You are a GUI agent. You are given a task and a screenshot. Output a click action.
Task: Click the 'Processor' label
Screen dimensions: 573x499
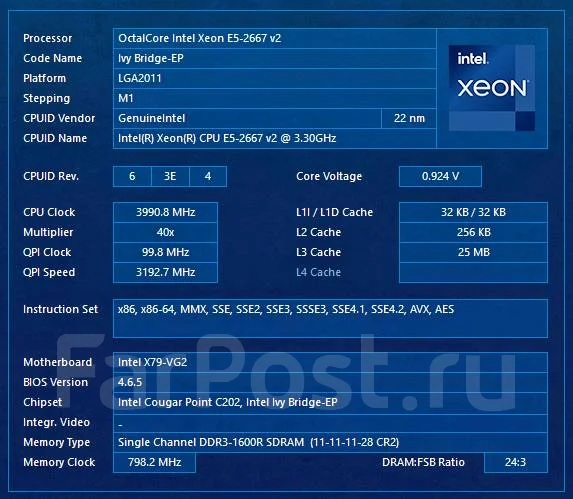pyautogui.click(x=48, y=38)
